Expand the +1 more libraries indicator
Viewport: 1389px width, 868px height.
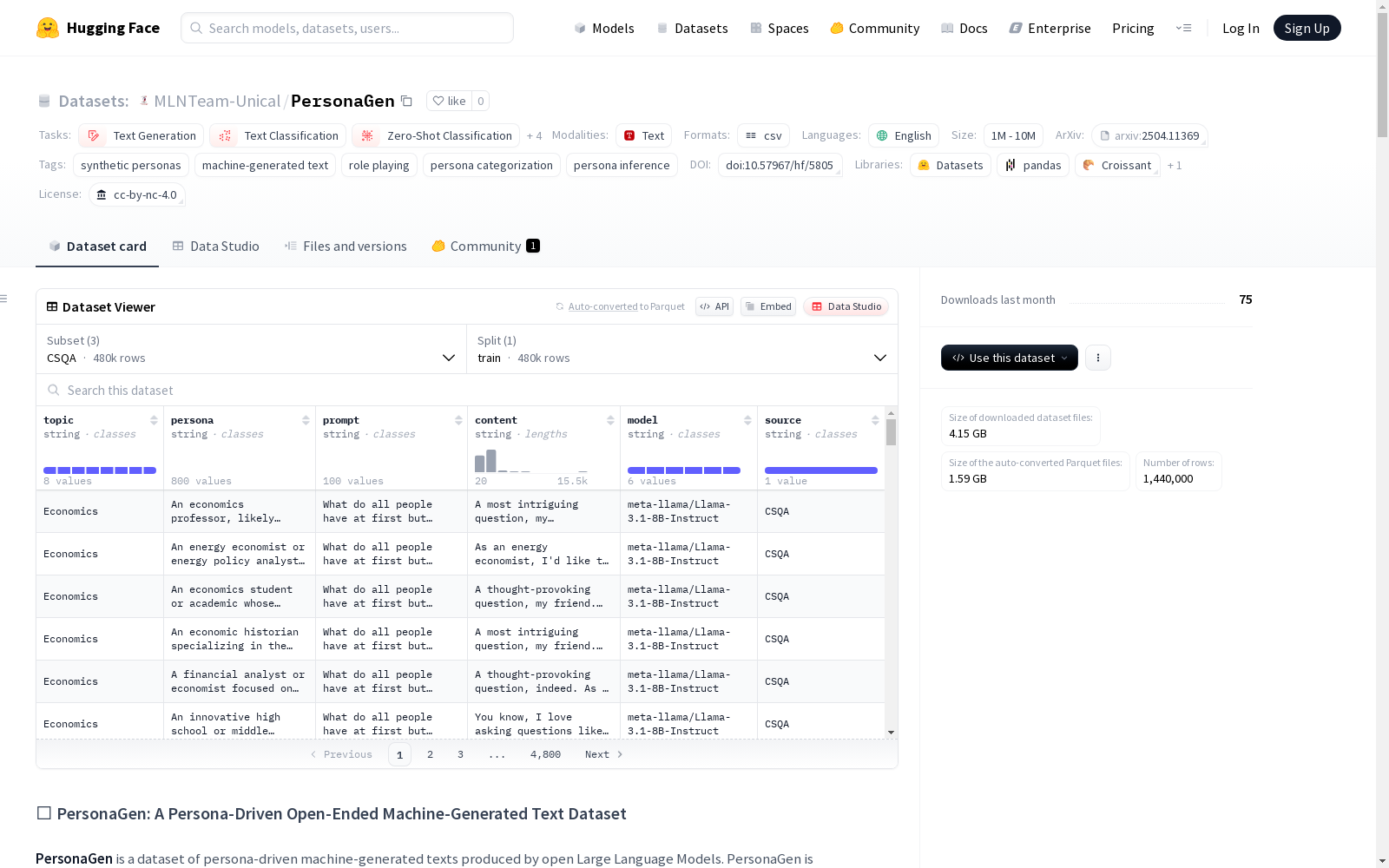point(1175,165)
